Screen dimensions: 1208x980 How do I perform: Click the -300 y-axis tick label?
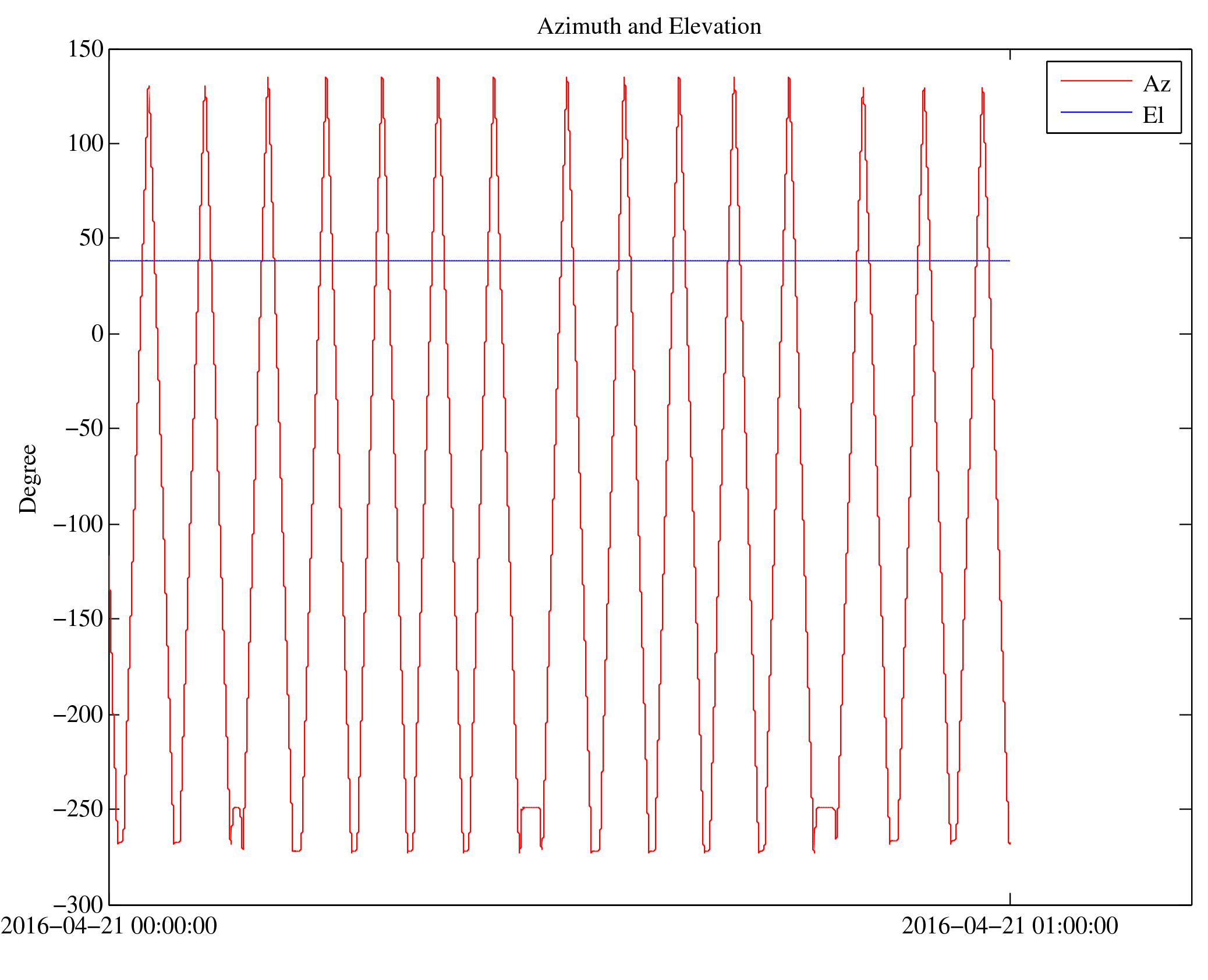pos(78,904)
